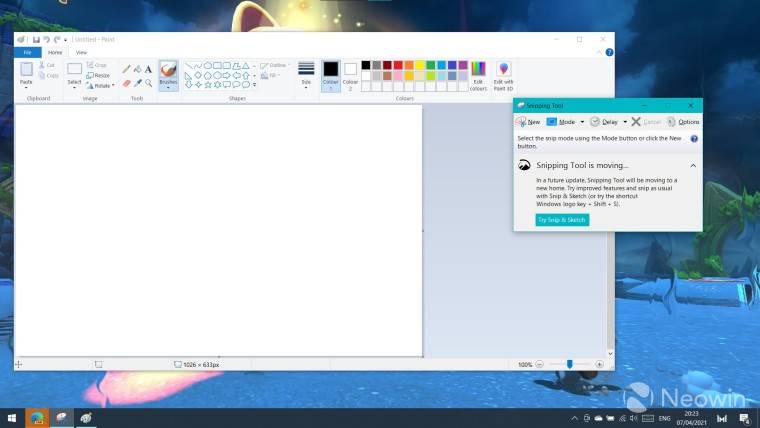Select Colour 2 background box
Image resolution: width=760 pixels, height=428 pixels.
point(350,76)
